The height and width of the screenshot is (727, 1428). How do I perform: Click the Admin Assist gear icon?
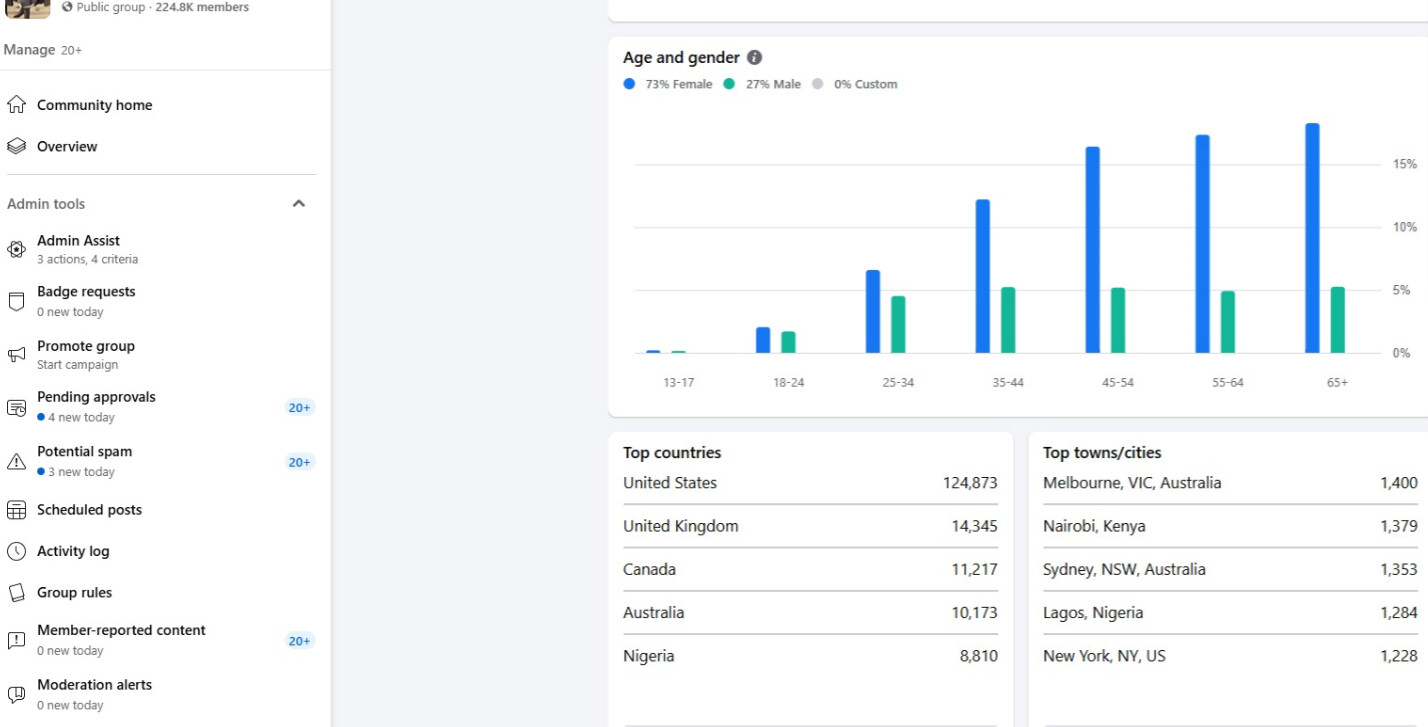pyautogui.click(x=16, y=249)
